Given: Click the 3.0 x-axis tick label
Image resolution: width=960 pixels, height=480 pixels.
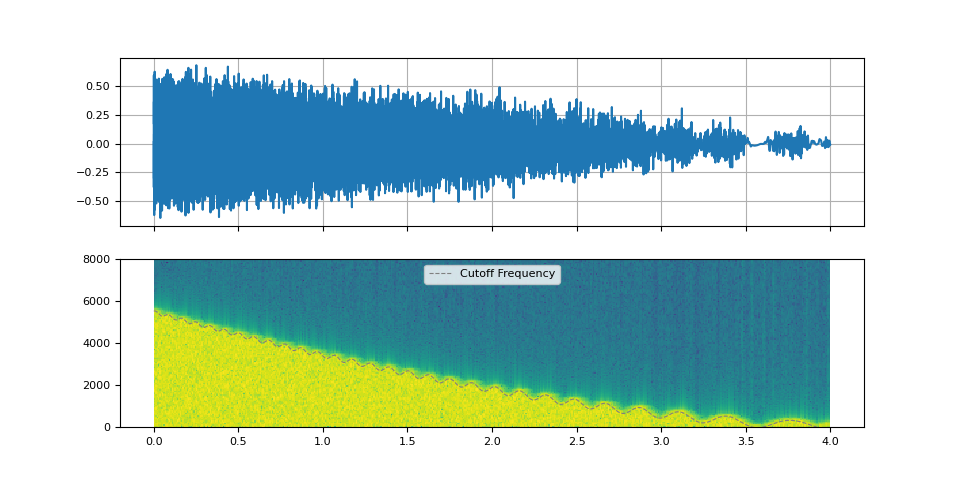Looking at the screenshot, I should [661, 441].
